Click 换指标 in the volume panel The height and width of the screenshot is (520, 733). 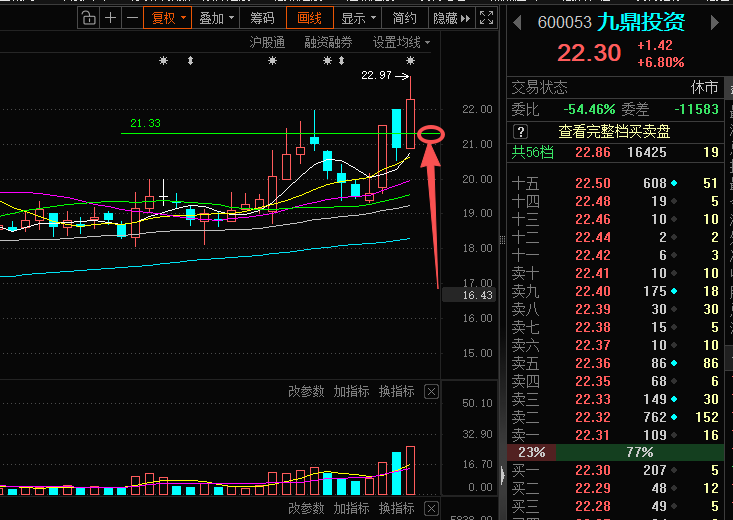396,391
